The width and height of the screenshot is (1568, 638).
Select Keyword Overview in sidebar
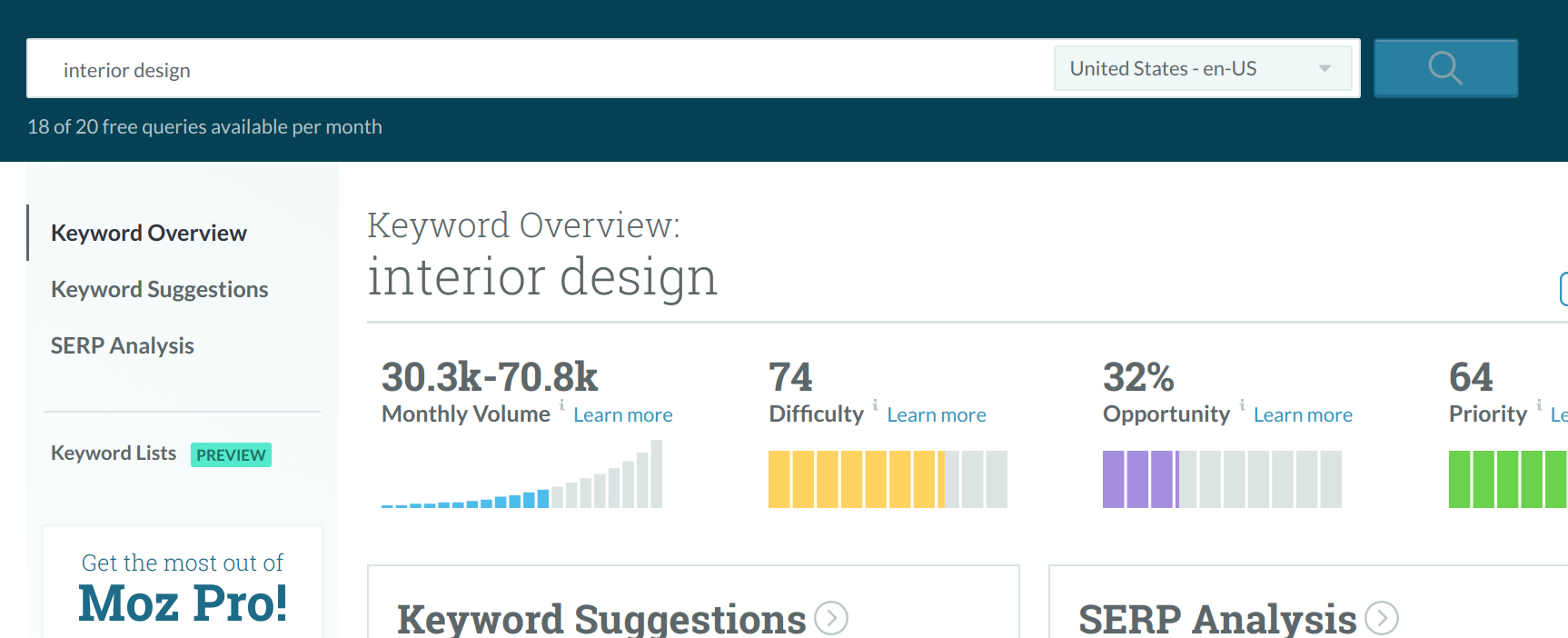click(x=149, y=234)
